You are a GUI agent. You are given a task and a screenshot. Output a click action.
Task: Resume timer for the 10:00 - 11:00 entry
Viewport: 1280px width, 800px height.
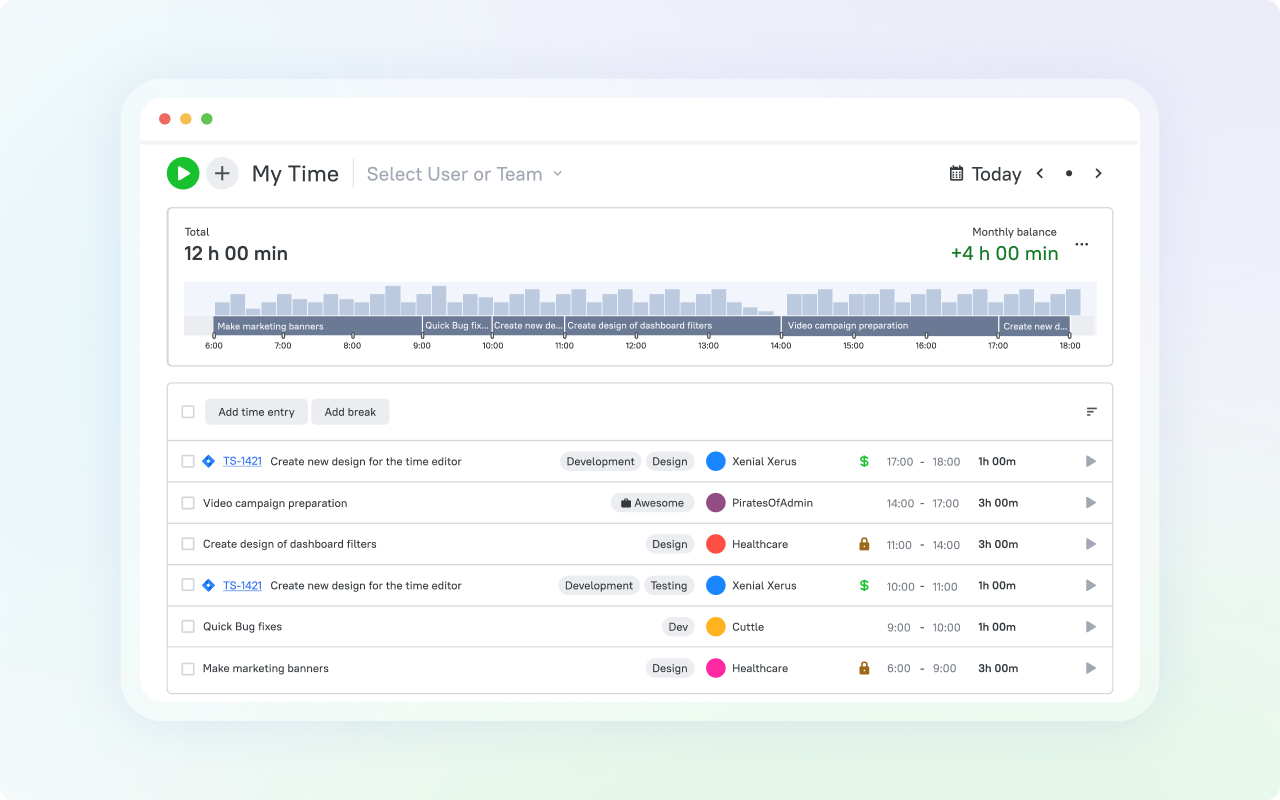click(1091, 585)
